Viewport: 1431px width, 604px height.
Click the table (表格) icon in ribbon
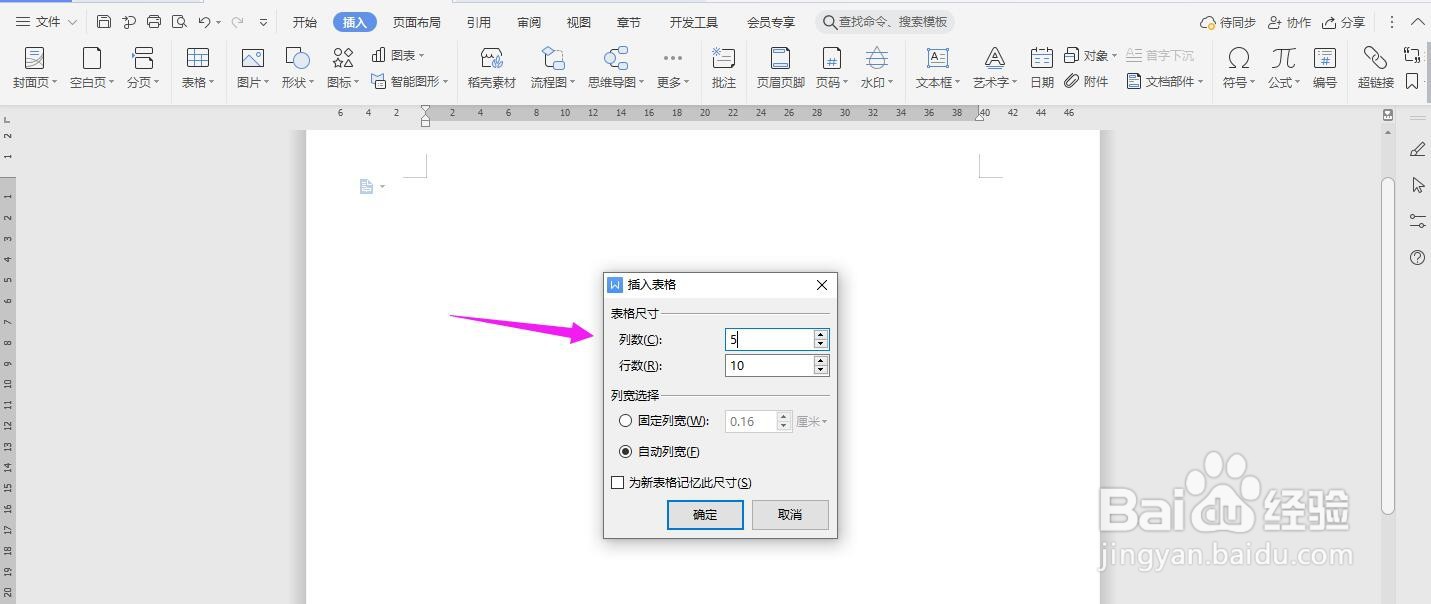click(198, 58)
